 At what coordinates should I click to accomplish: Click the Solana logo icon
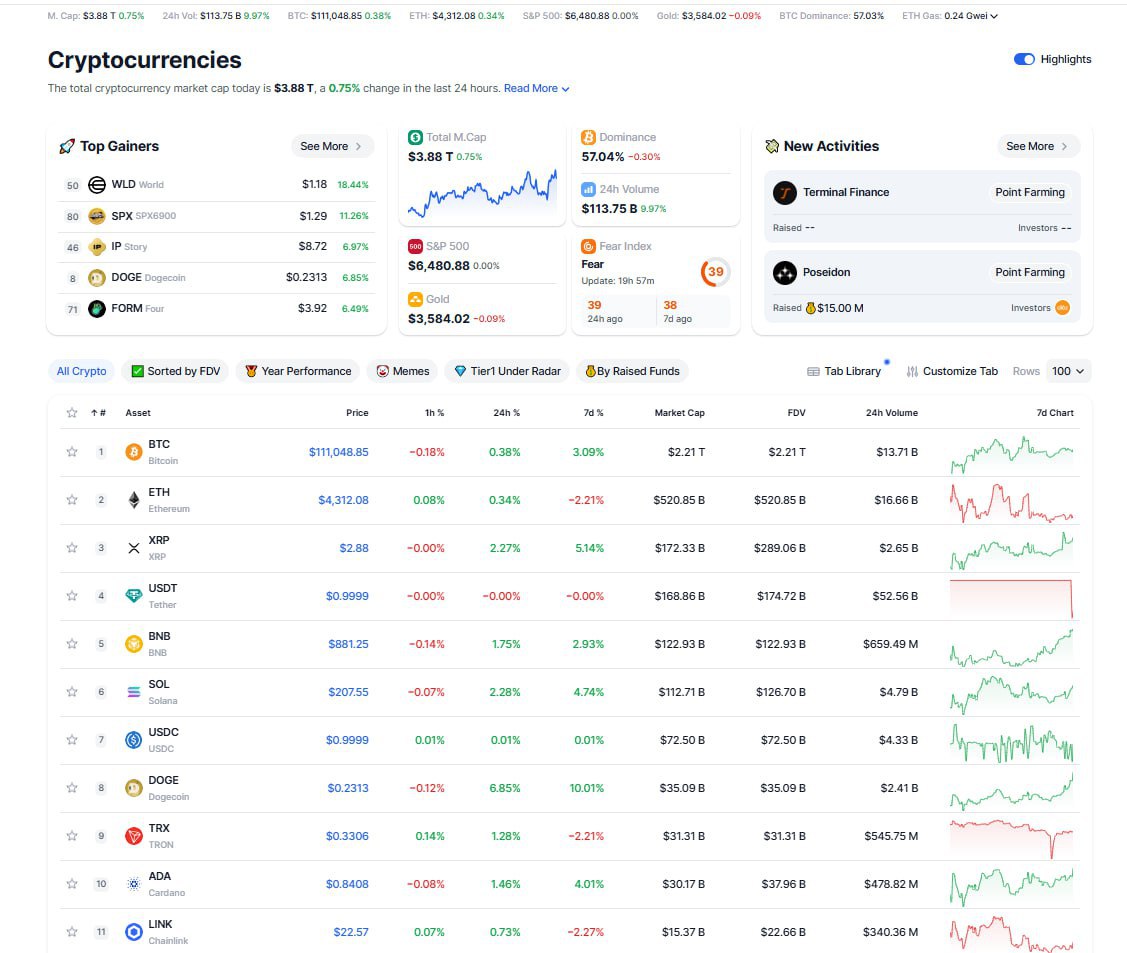click(134, 692)
